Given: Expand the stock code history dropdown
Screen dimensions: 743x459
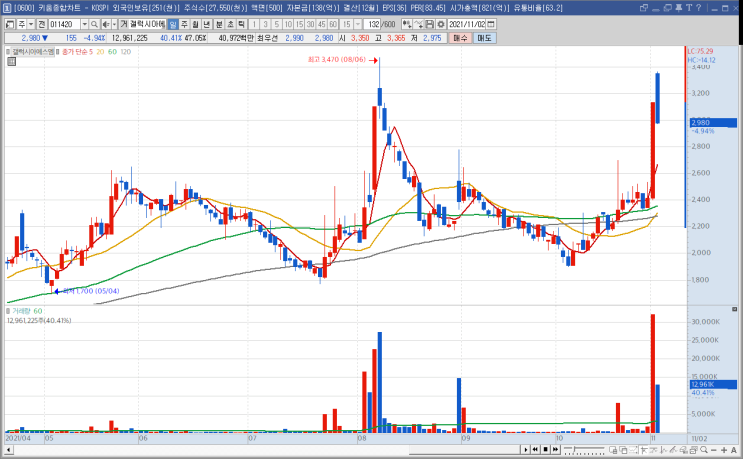Looking at the screenshot, I should pos(84,24).
